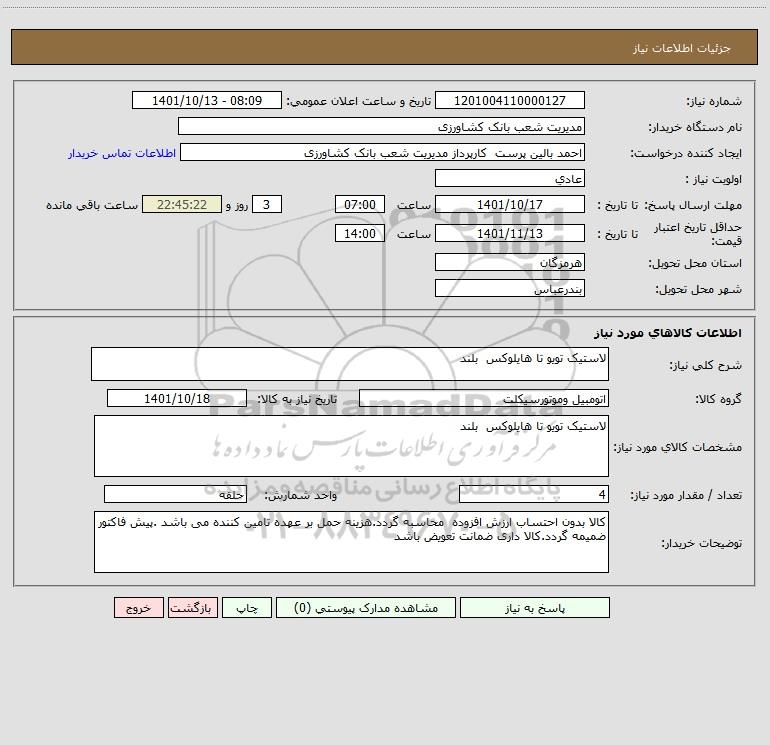
Task: Click the بازگشت back button
Action: [192, 607]
